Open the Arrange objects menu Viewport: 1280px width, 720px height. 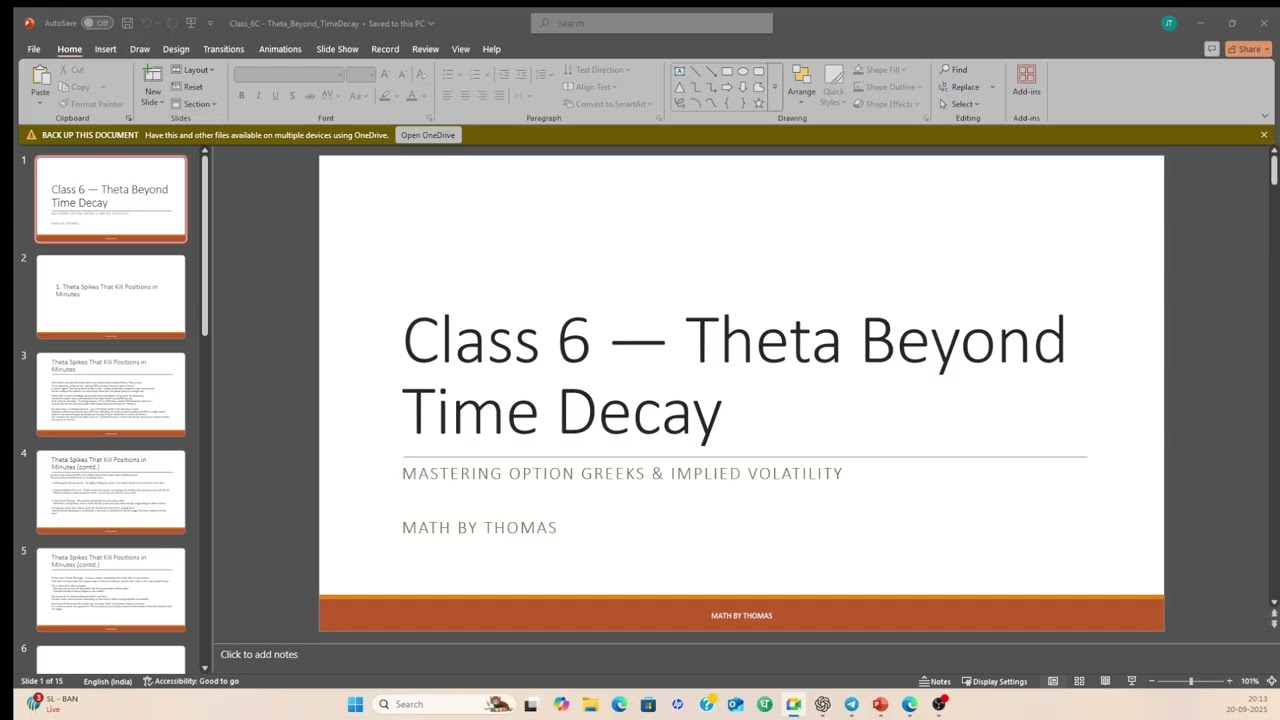[x=801, y=82]
